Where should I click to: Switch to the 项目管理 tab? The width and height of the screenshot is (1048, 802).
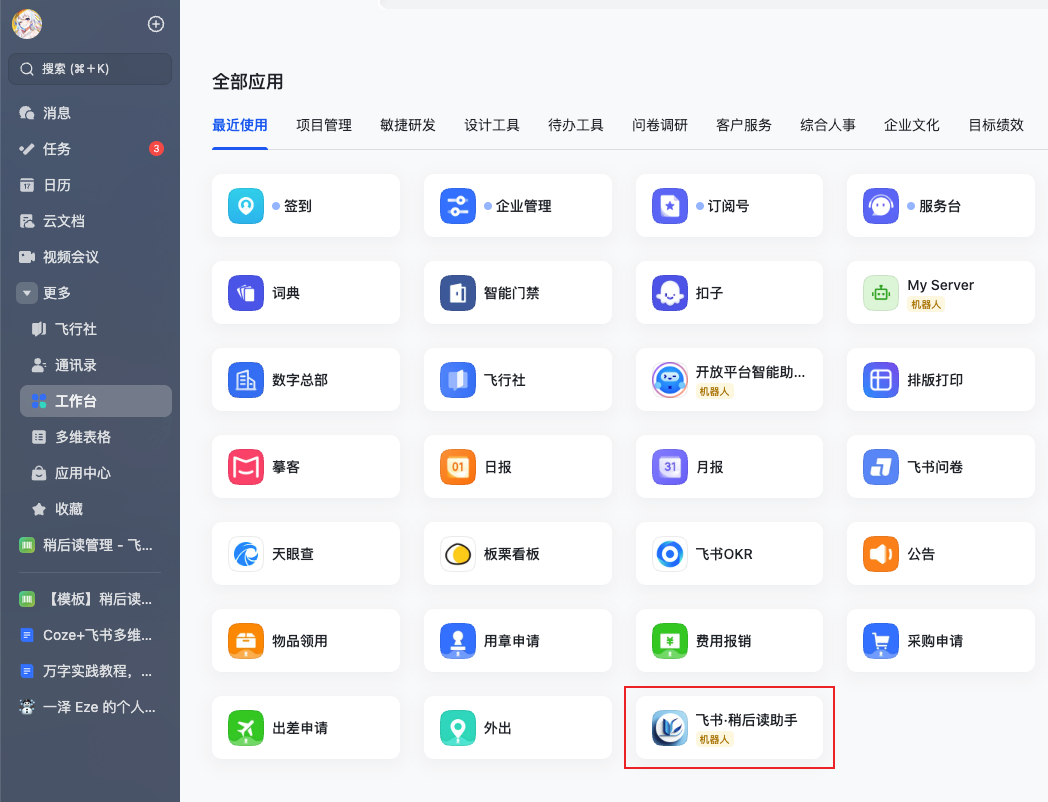coord(324,125)
